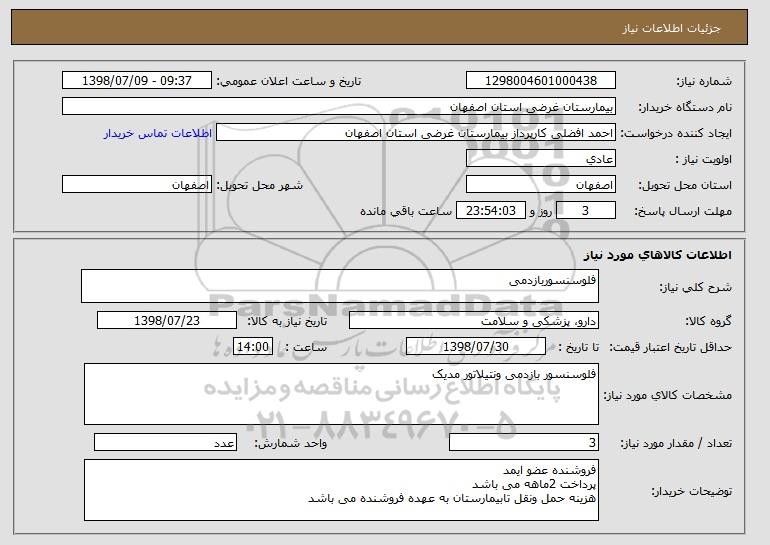Click the request creator field (احمد افضلی)
Viewport: 770px width, 545px height.
pyautogui.click(x=416, y=133)
